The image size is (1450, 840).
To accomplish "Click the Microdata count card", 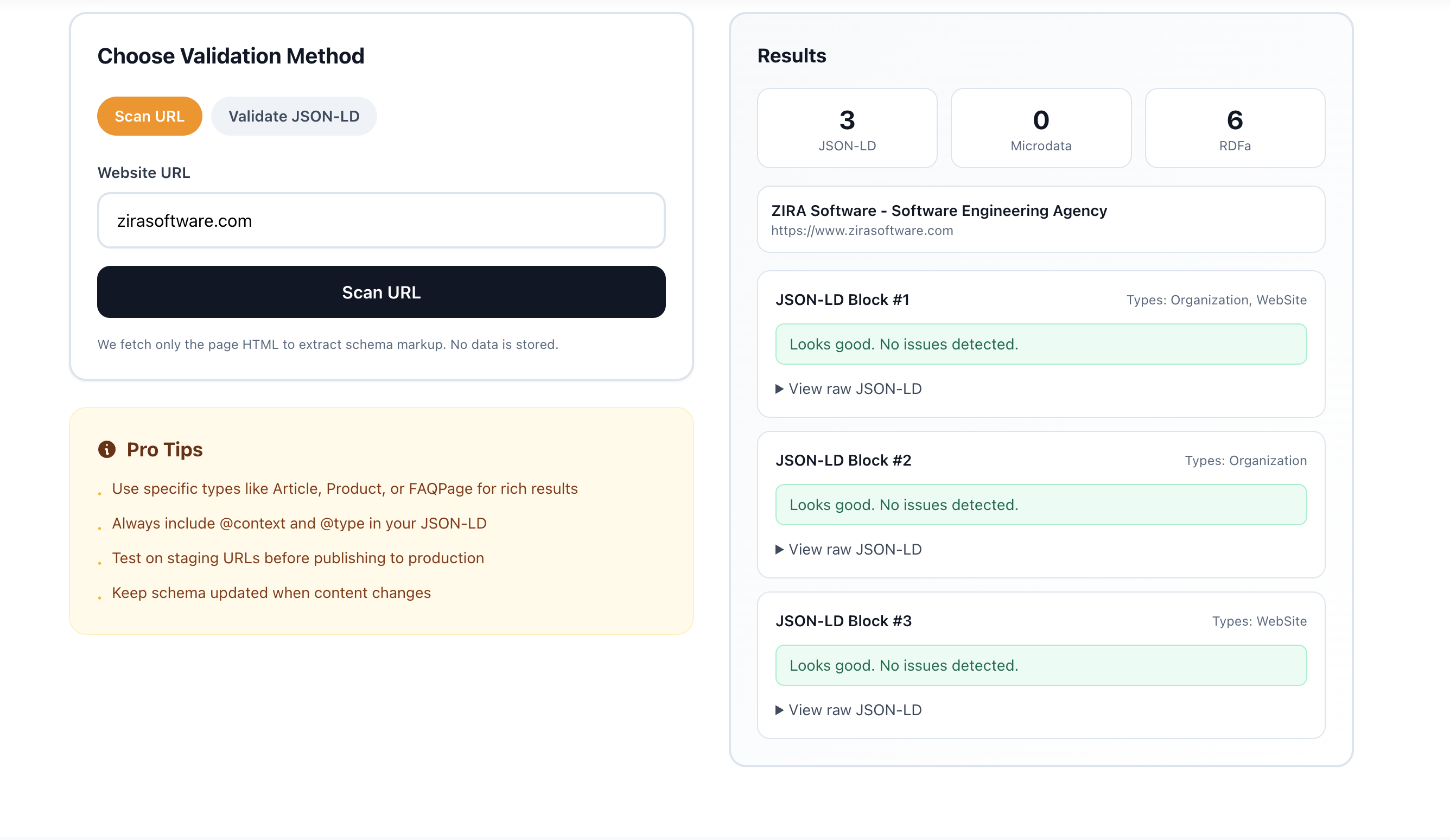I will coord(1041,128).
